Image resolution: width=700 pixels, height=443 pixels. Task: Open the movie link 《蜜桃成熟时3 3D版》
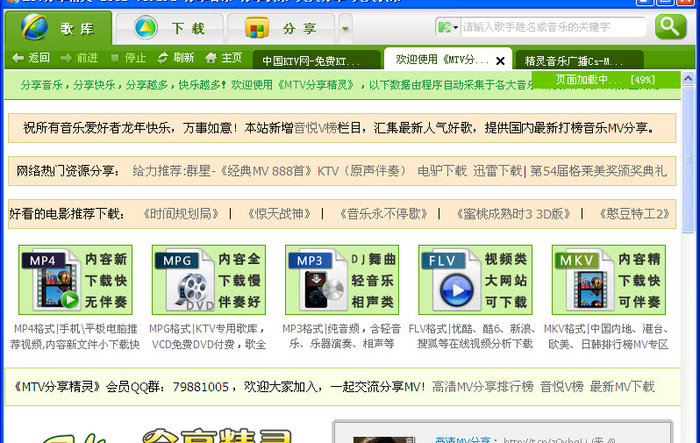tap(512, 214)
